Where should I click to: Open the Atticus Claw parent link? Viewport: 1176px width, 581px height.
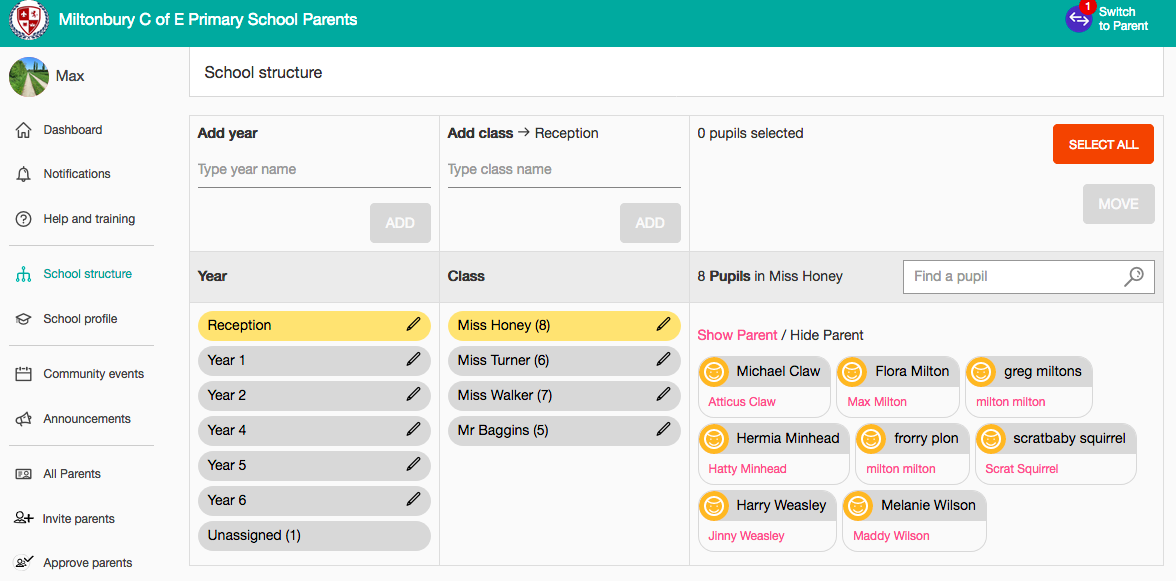[742, 402]
